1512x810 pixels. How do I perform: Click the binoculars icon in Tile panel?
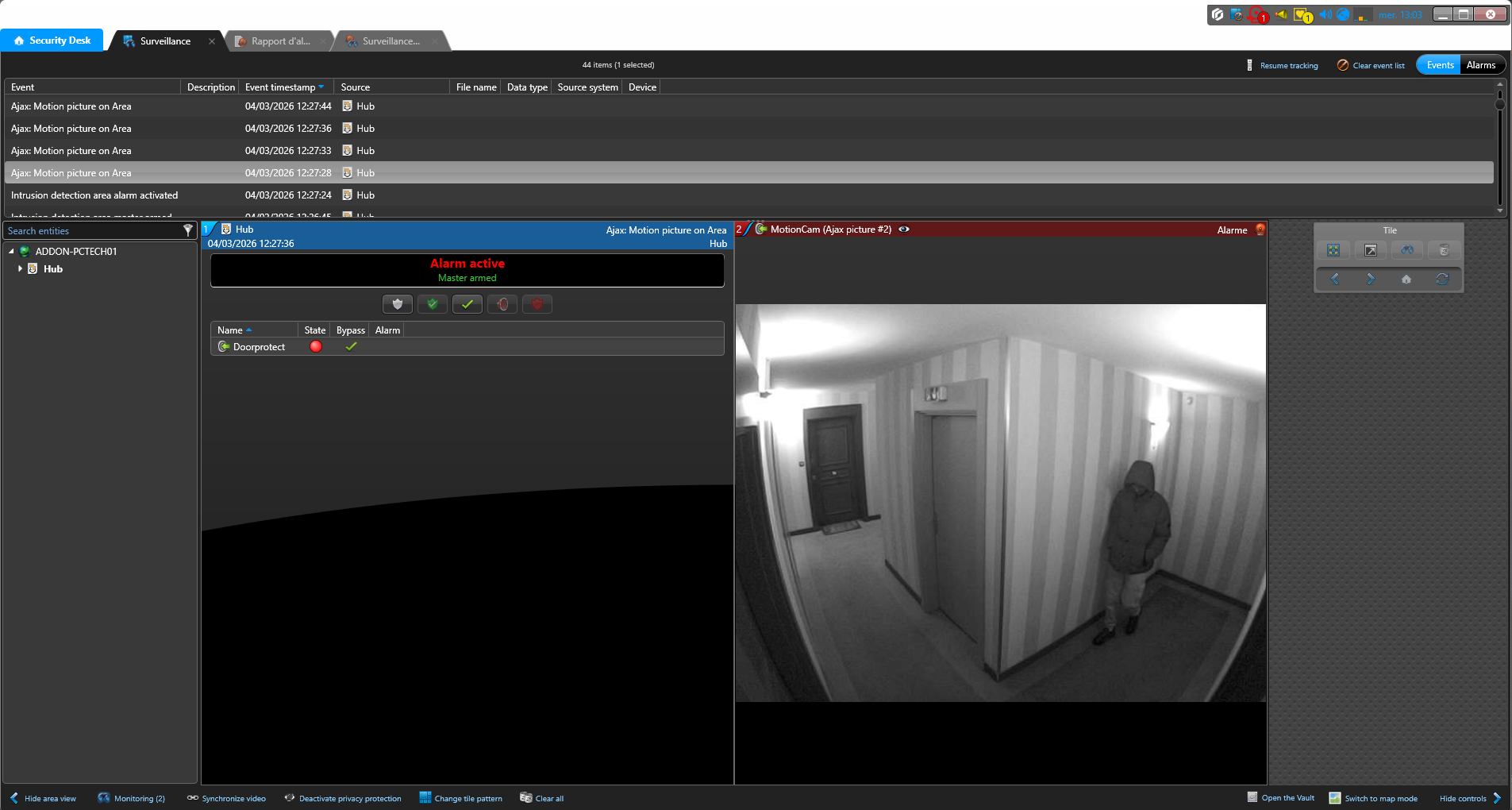click(x=1407, y=251)
